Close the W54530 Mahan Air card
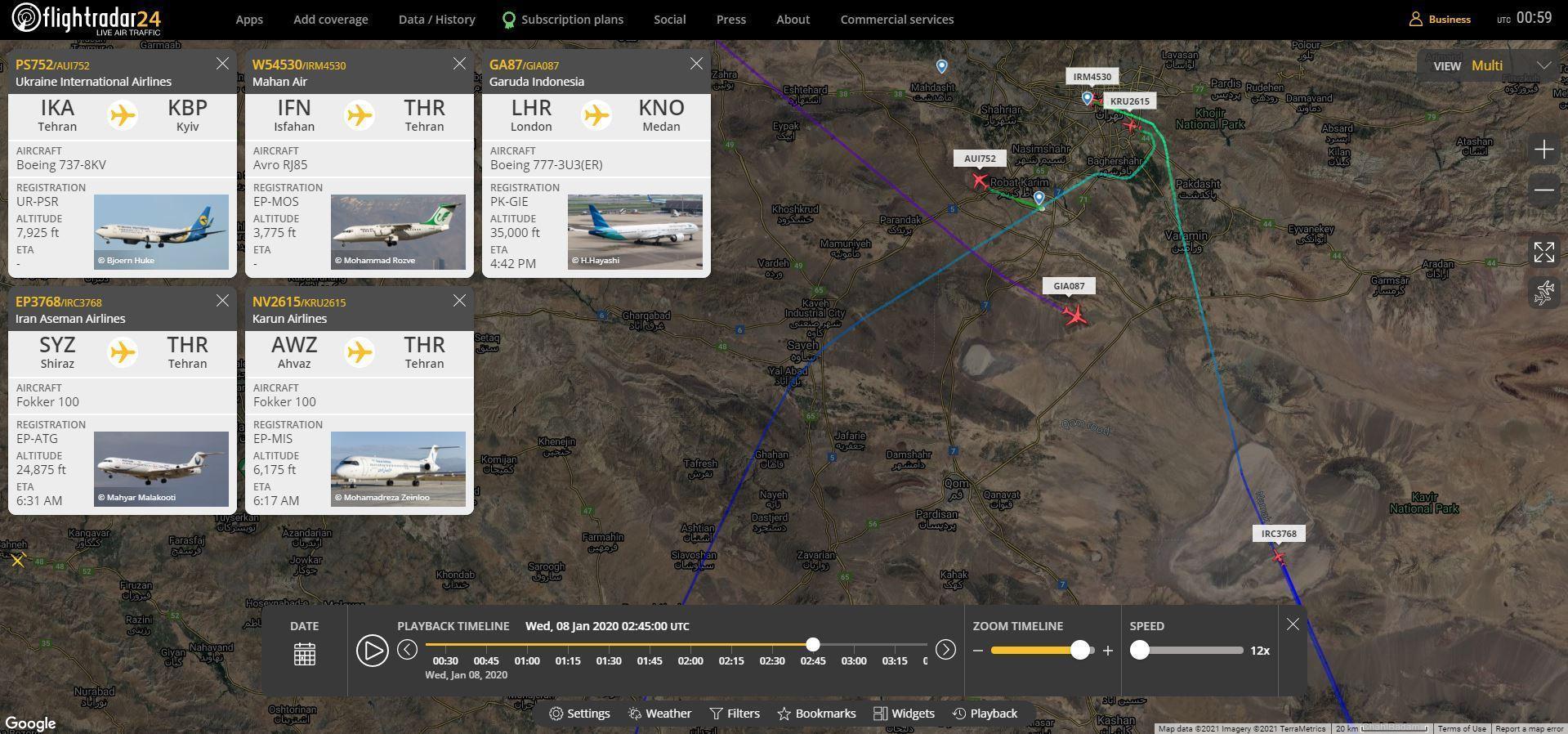1568x734 pixels. 459,64
